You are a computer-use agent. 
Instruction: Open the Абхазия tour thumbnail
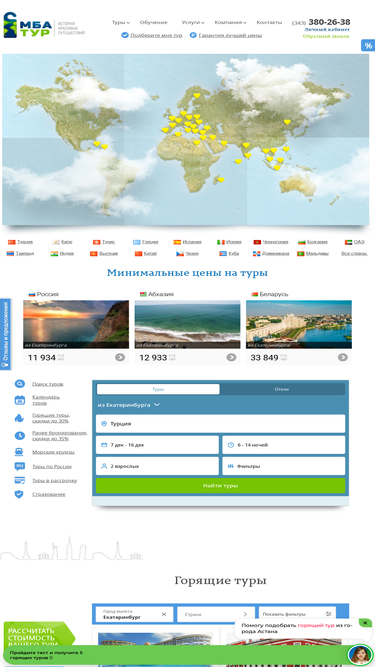click(x=188, y=324)
